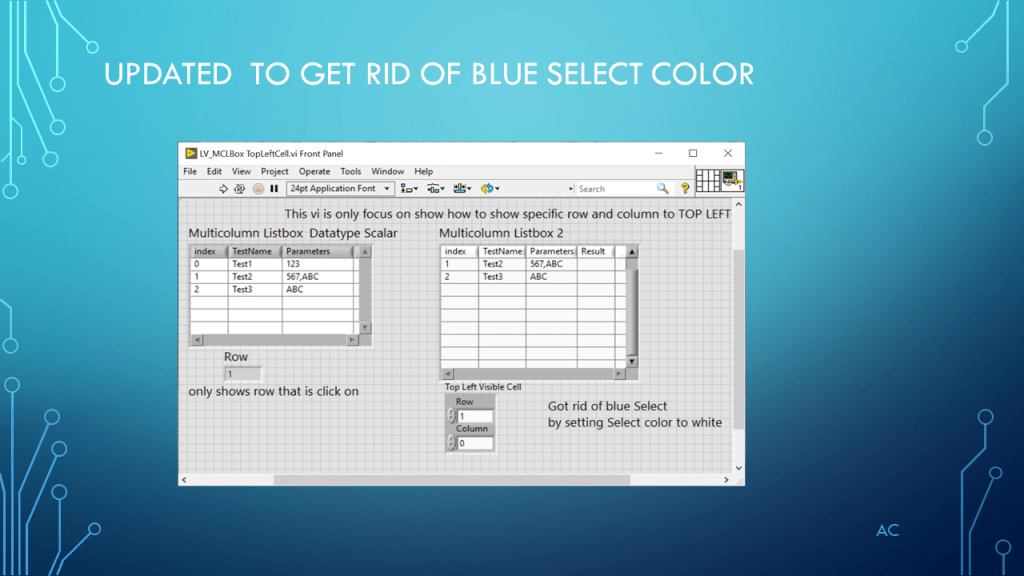Click the Row stepper of Top Left Cell
The width and height of the screenshot is (1024, 576).
(451, 416)
